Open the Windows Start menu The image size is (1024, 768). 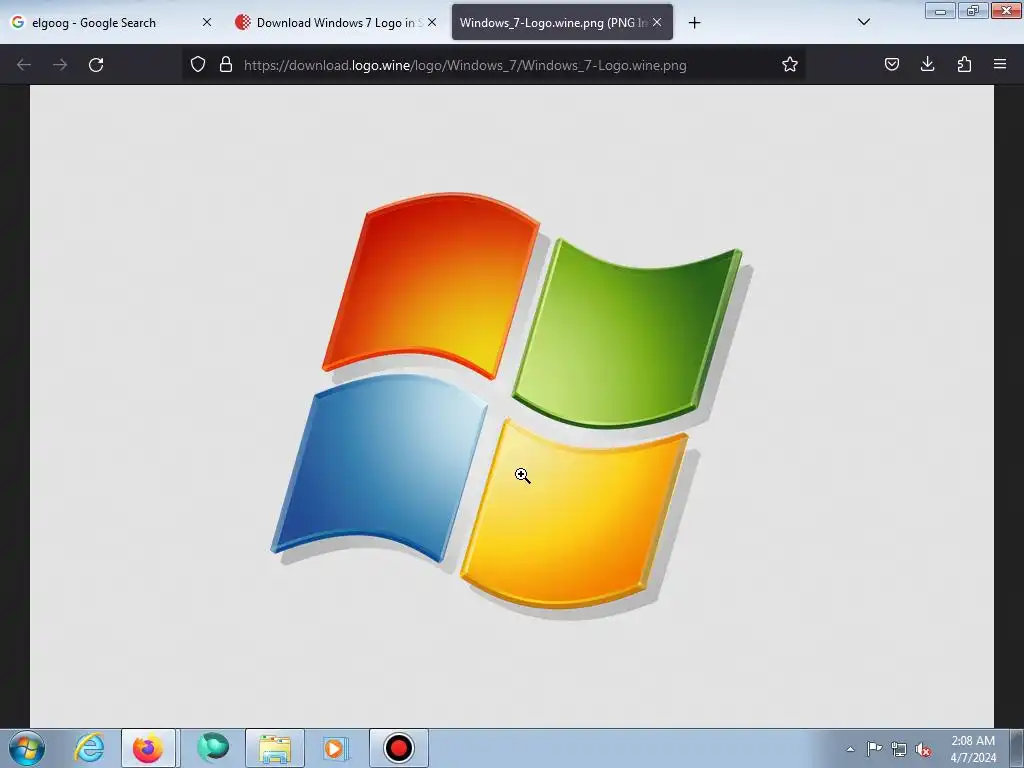click(27, 748)
